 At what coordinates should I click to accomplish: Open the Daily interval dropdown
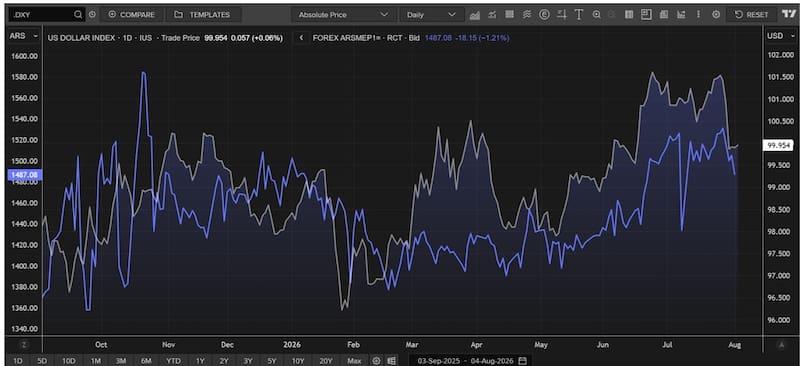pyautogui.click(x=430, y=15)
